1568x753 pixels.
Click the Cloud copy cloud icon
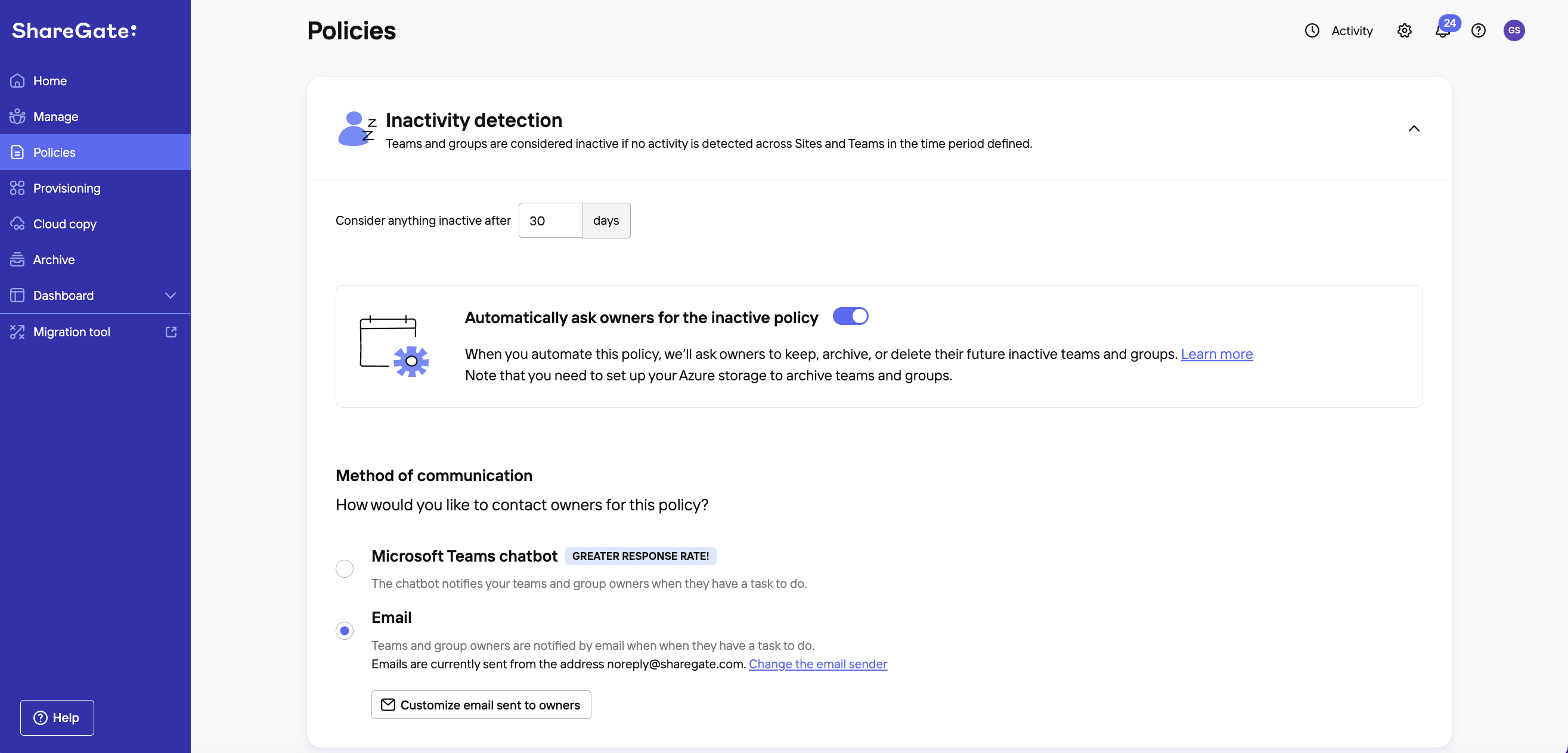coord(17,224)
